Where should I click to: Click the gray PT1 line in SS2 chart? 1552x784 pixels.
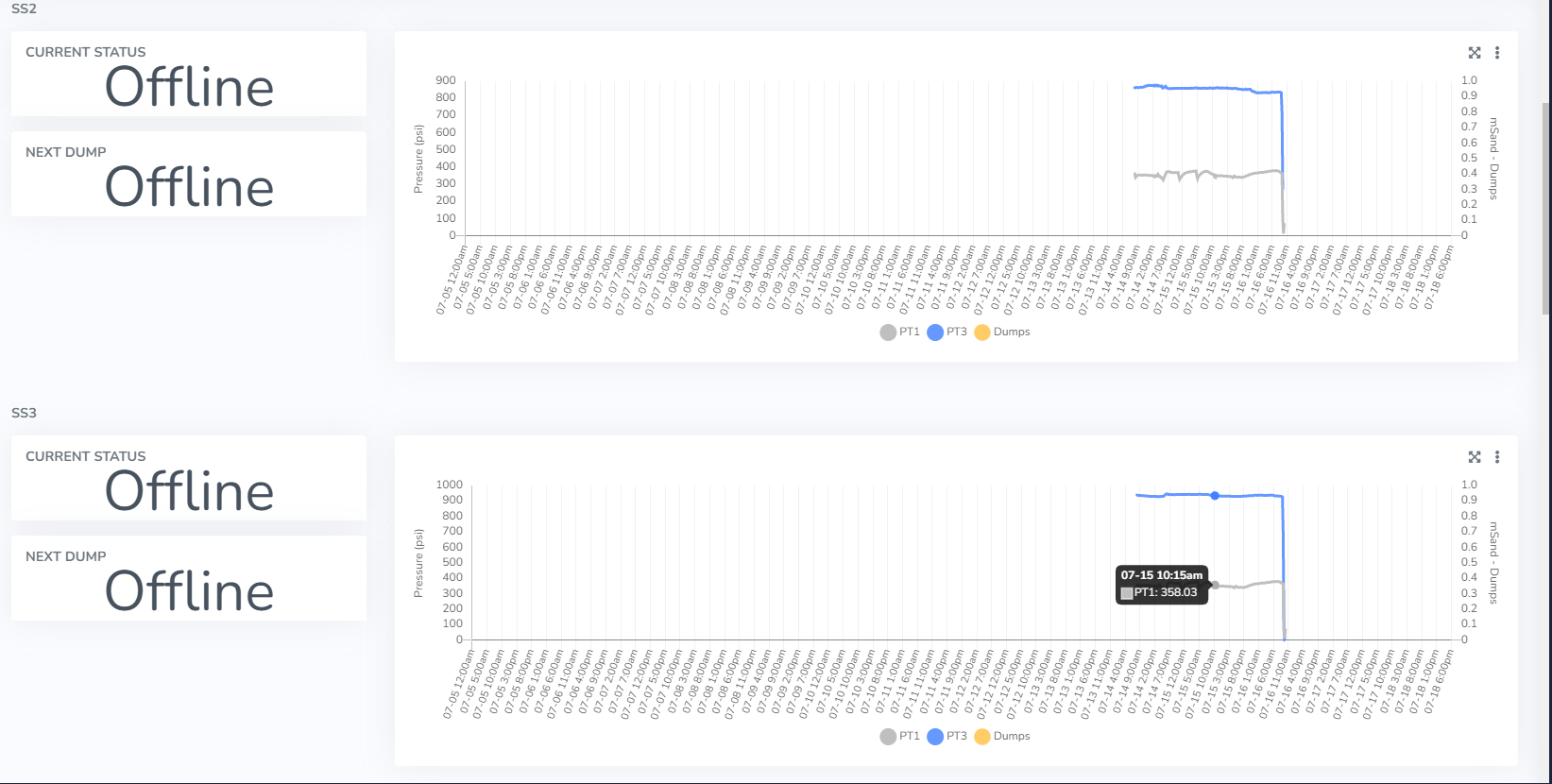pyautogui.click(x=1228, y=176)
